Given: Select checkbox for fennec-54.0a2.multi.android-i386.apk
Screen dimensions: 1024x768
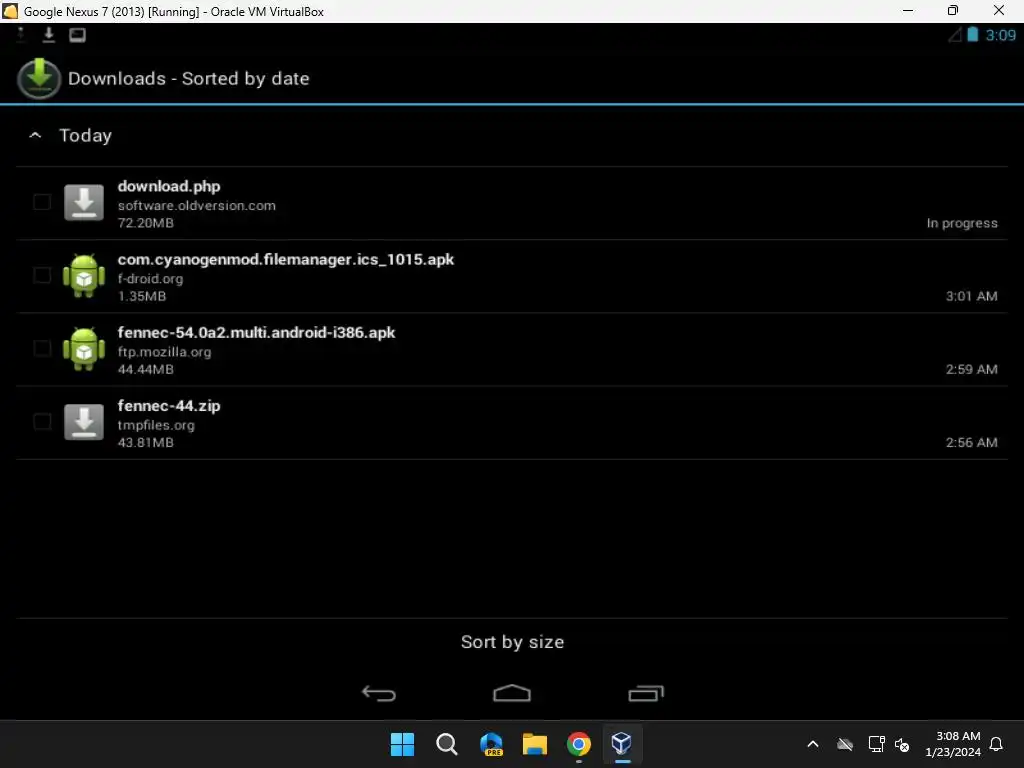Looking at the screenshot, I should [x=42, y=348].
